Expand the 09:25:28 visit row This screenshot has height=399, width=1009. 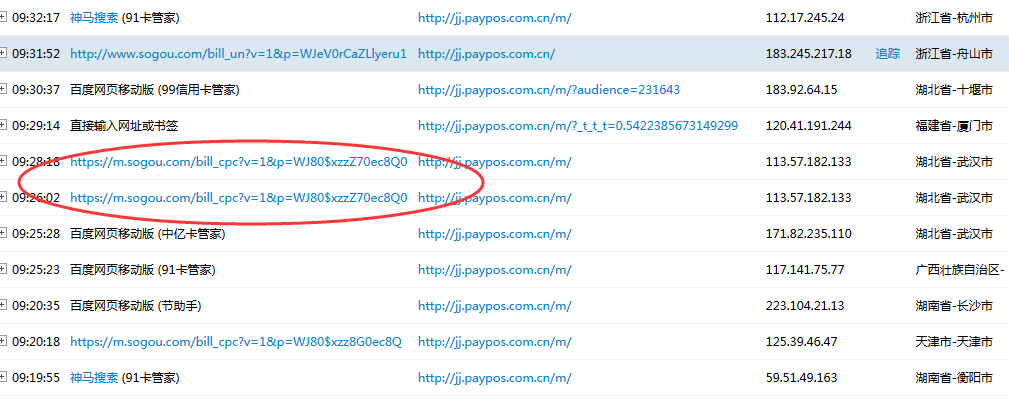point(3,234)
